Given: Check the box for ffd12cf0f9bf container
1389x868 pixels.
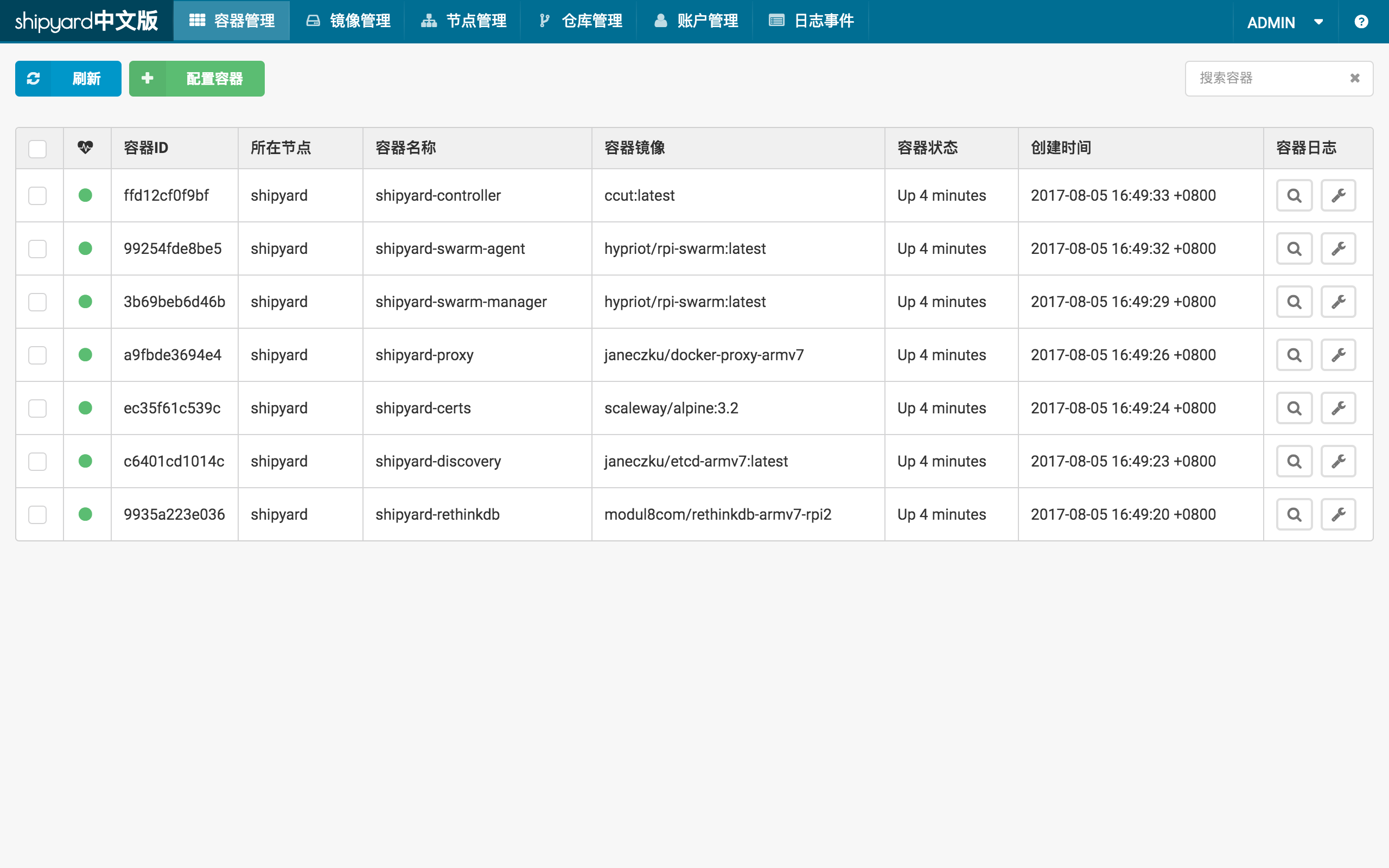Looking at the screenshot, I should pos(37,196).
